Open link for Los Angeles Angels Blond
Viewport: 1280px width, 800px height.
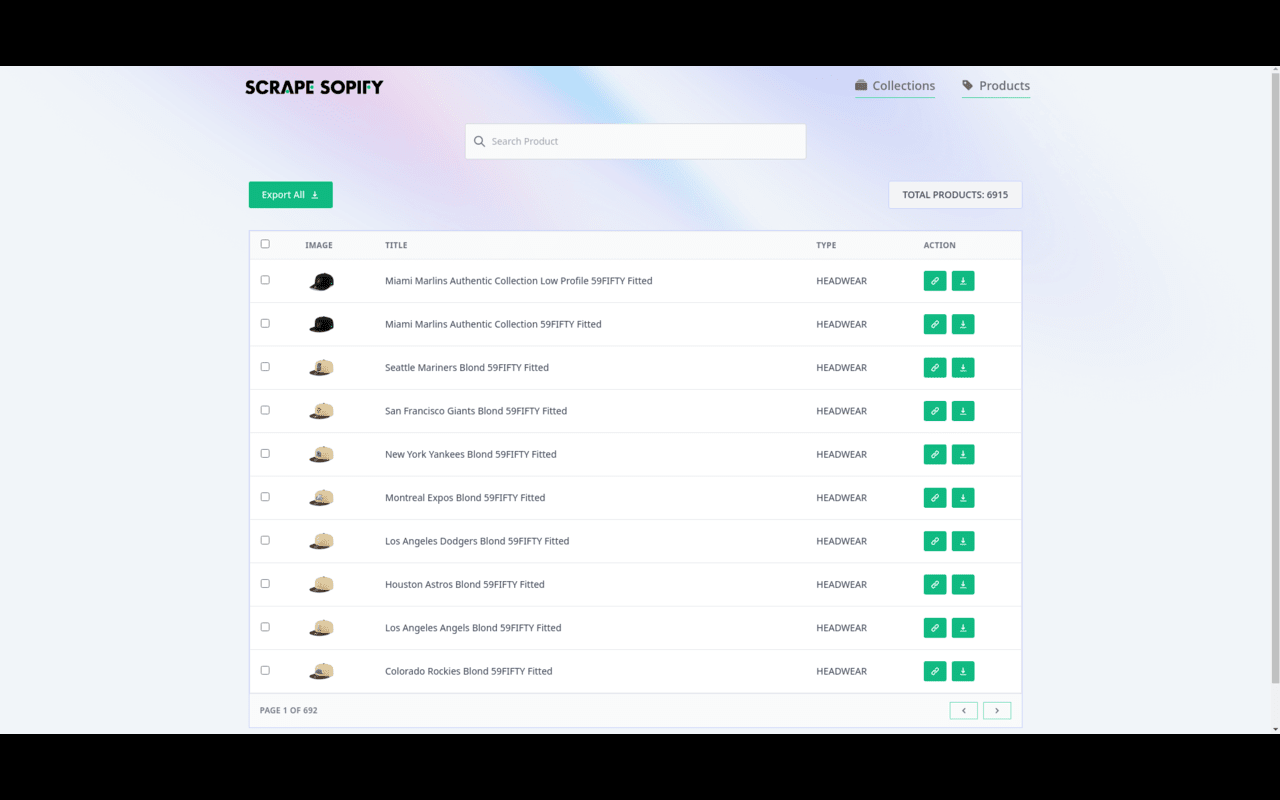click(x=935, y=628)
